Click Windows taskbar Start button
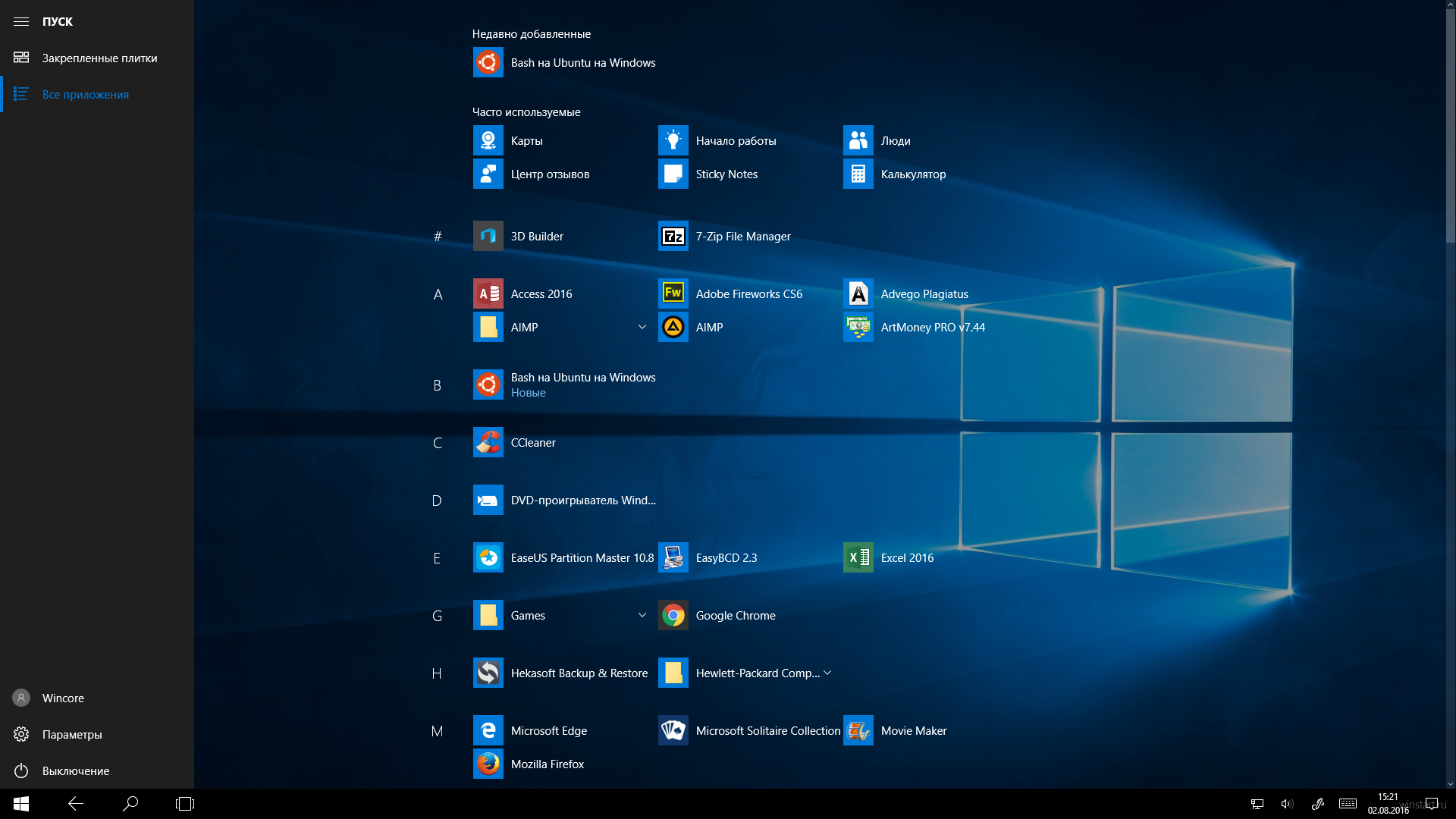The width and height of the screenshot is (1456, 819). click(x=19, y=802)
